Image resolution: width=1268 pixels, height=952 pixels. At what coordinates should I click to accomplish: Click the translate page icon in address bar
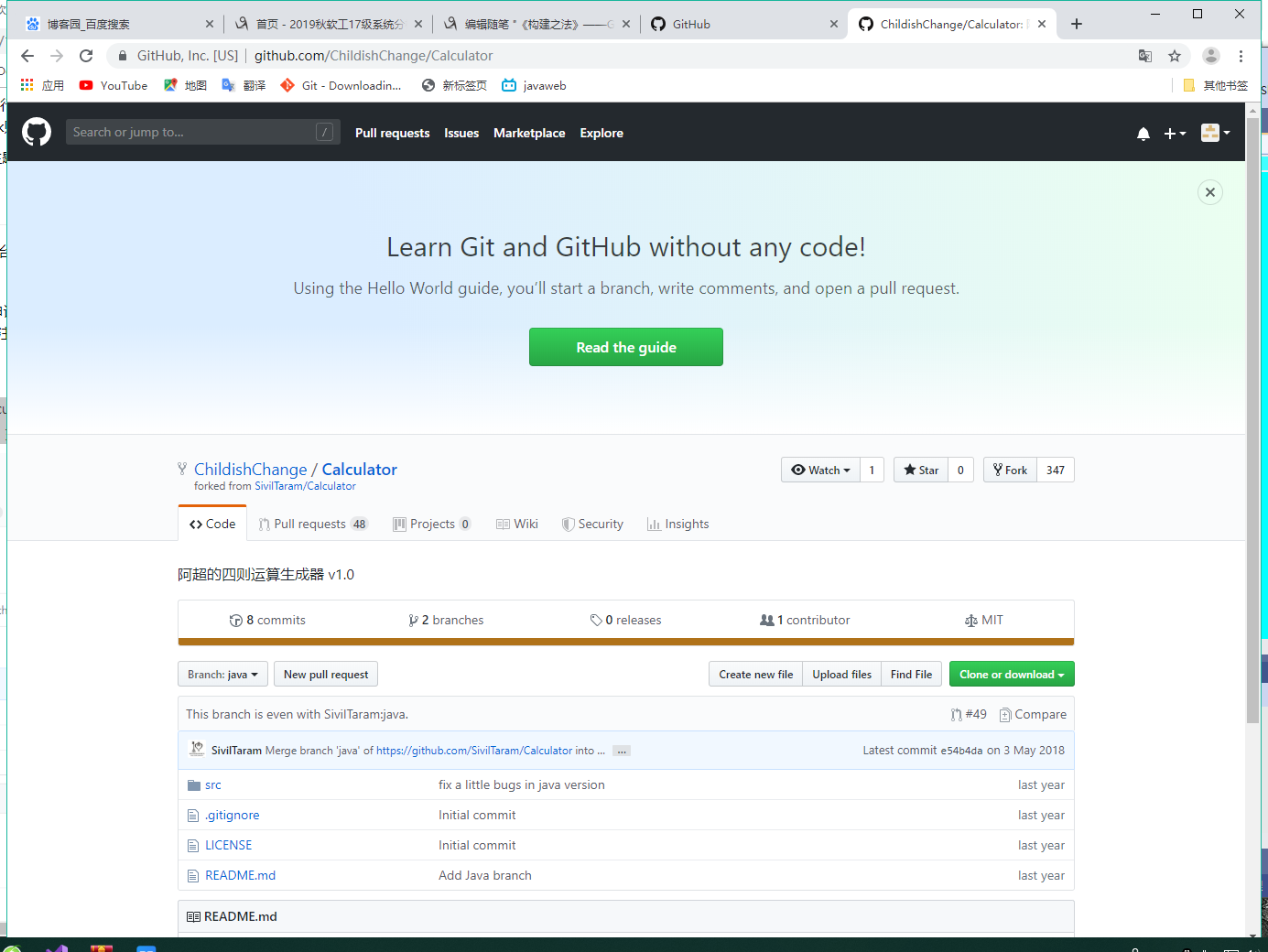point(1145,56)
